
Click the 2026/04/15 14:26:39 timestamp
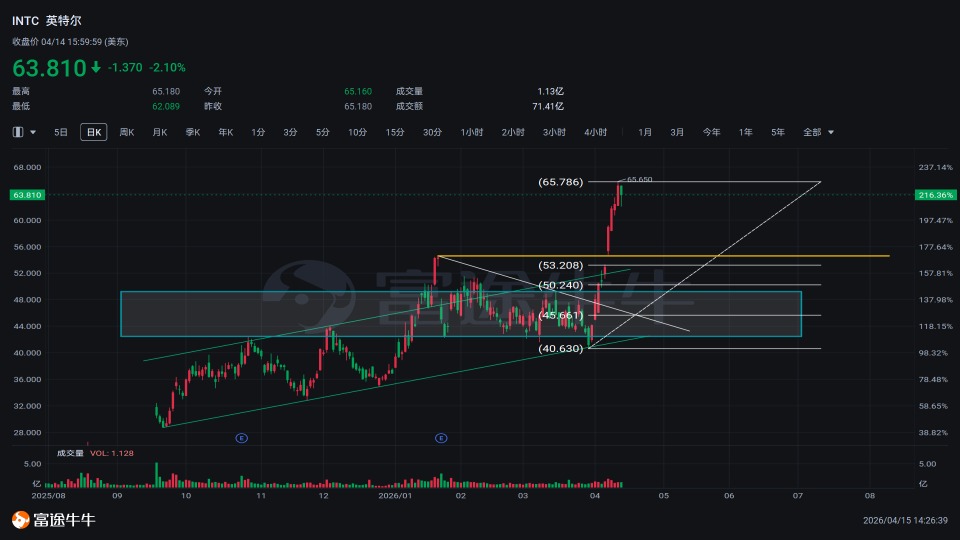(x=906, y=520)
